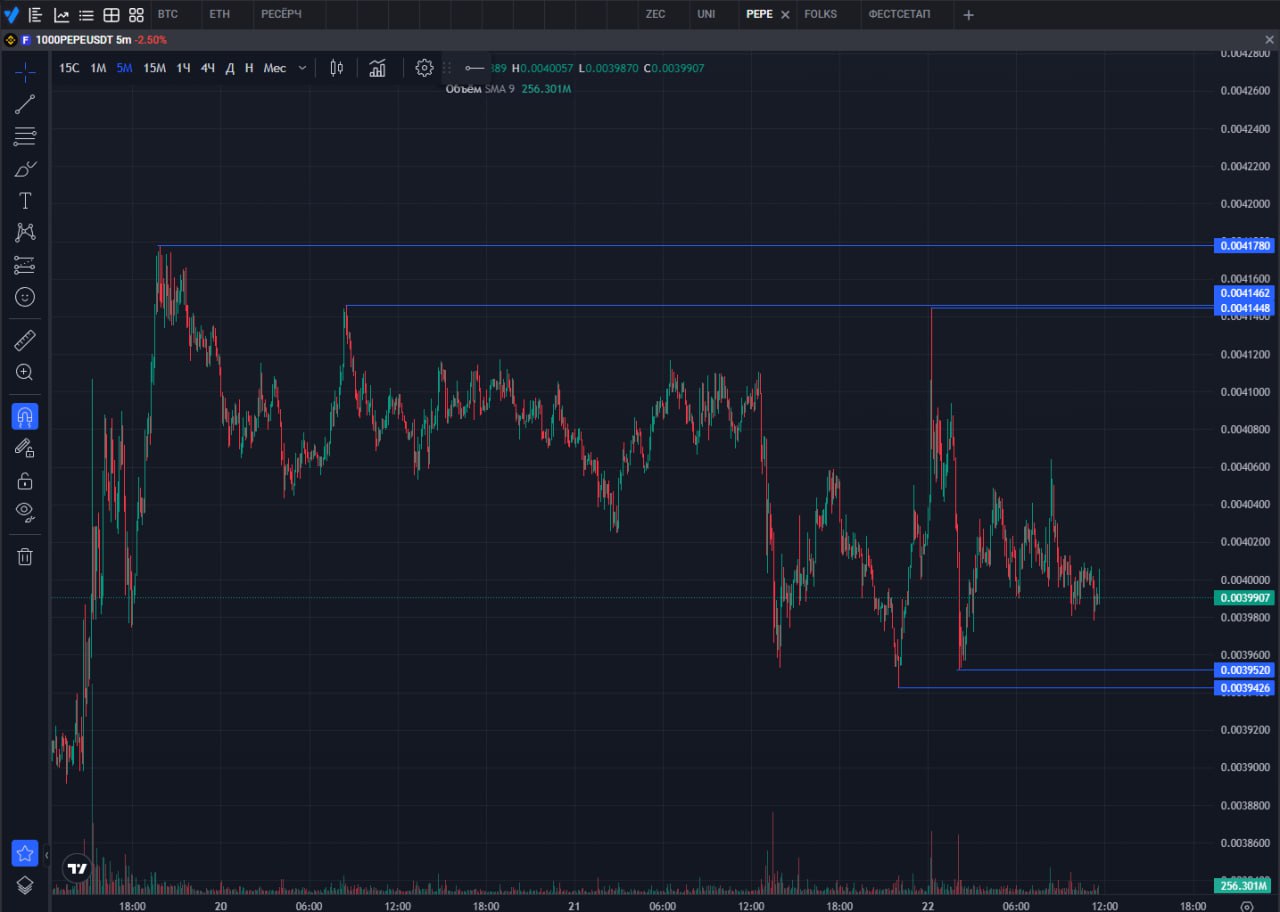Select the ruler measure tool
The width and height of the screenshot is (1280, 912).
pyautogui.click(x=25, y=341)
